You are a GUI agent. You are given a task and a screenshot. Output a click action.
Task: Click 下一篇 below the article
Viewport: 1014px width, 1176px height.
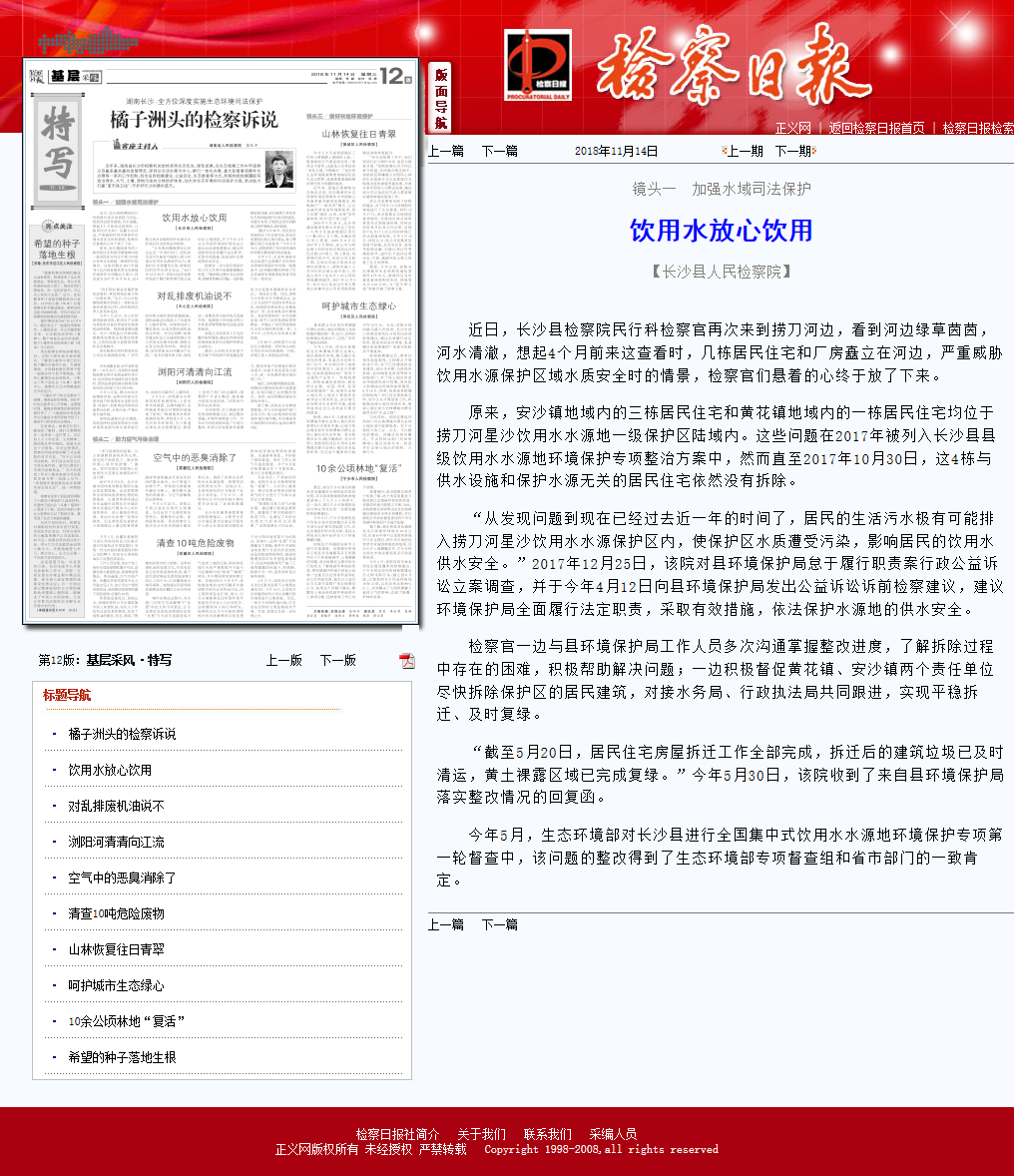pos(499,924)
